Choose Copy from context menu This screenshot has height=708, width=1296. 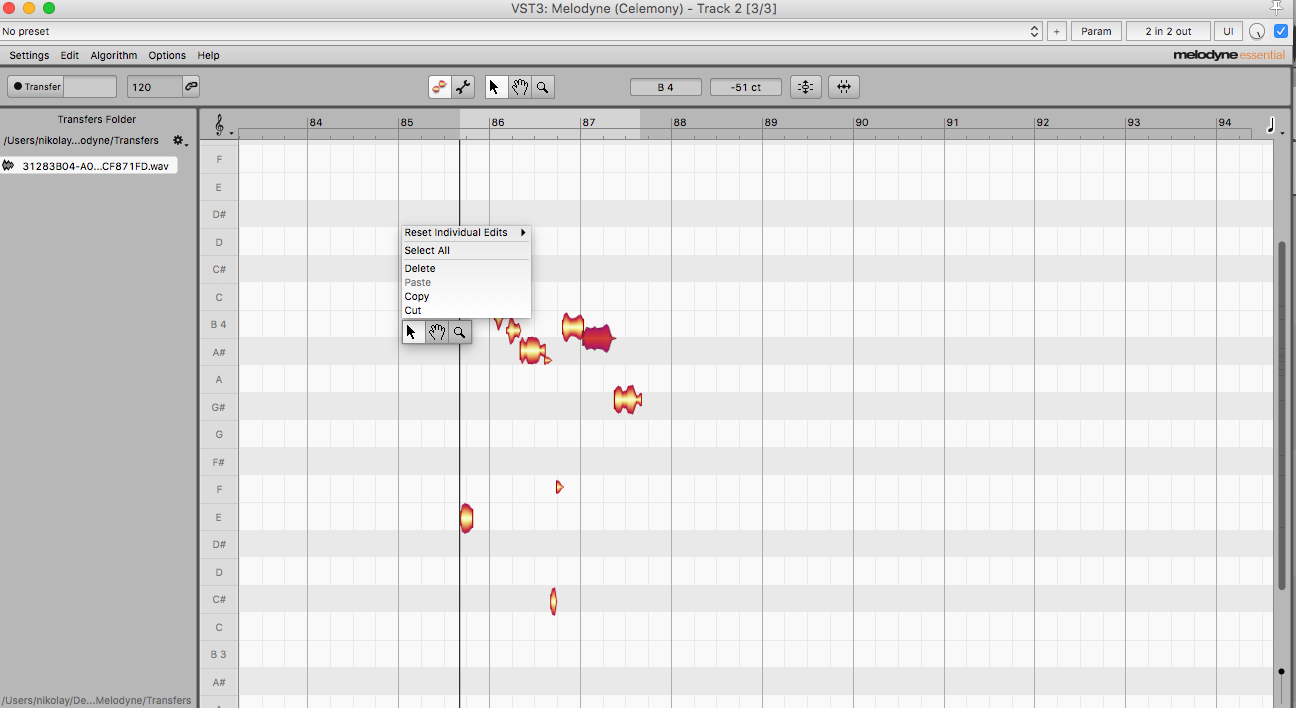tap(465, 297)
